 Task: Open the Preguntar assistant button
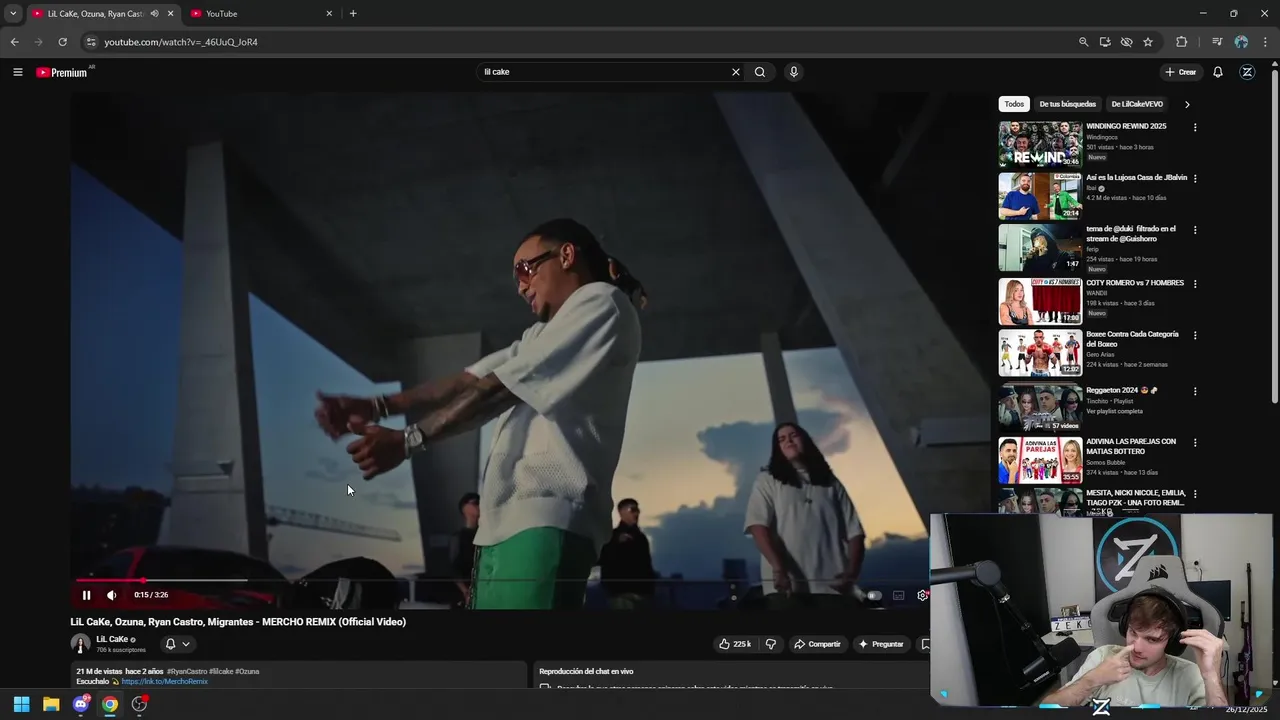pyautogui.click(x=881, y=644)
